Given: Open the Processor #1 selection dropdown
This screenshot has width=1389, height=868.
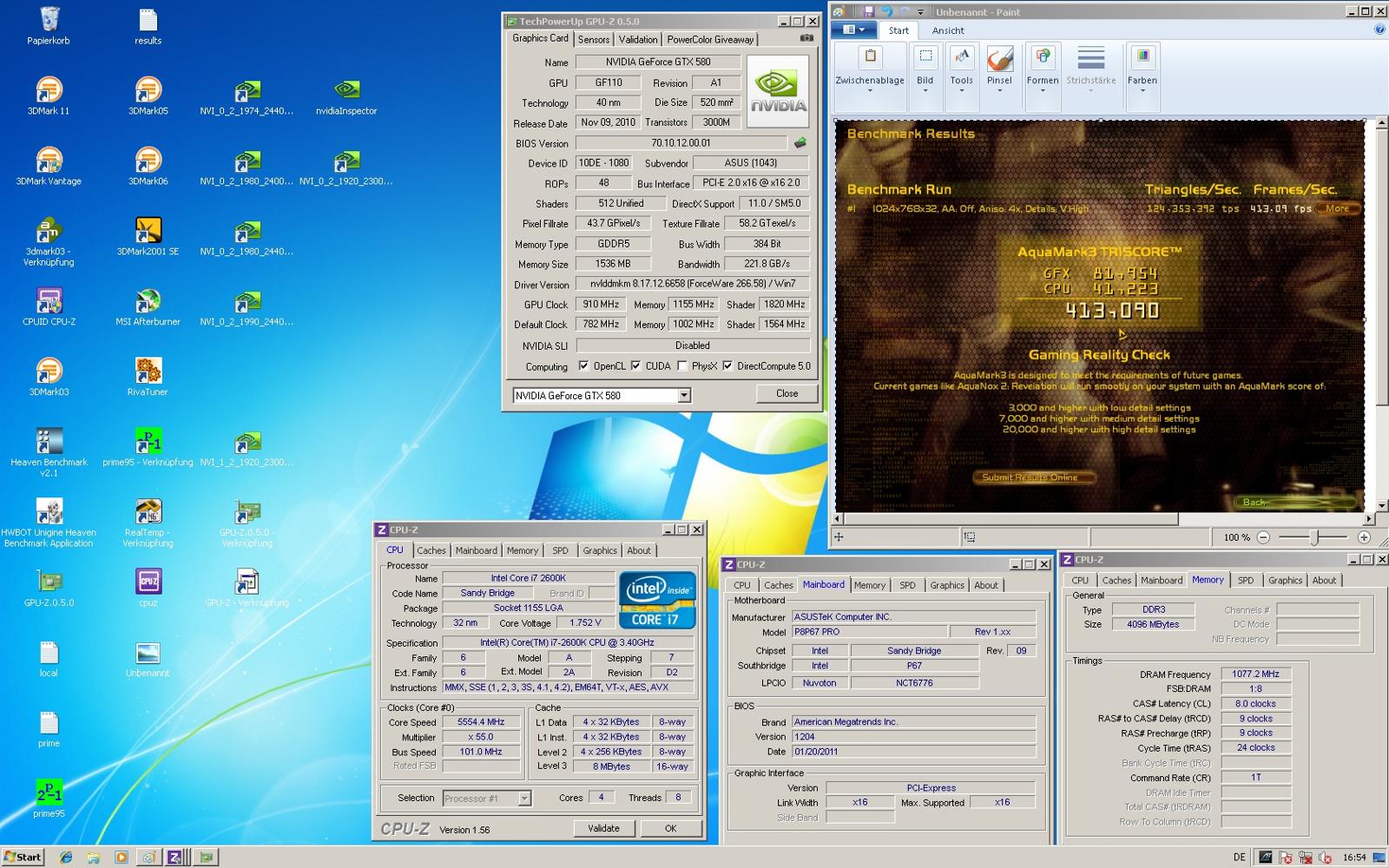Looking at the screenshot, I should [524, 799].
